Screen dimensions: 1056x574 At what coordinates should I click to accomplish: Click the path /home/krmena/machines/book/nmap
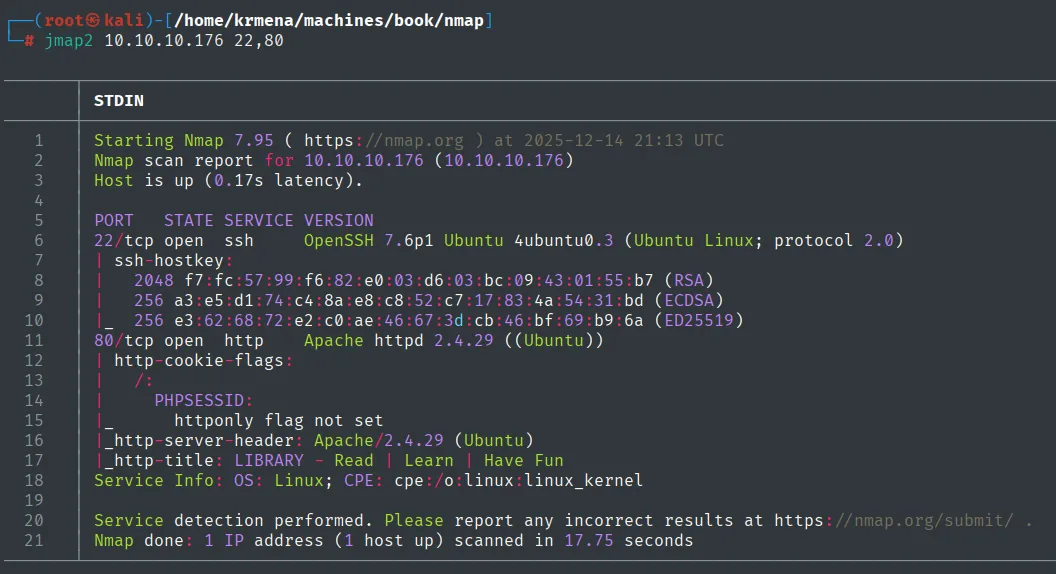pyautogui.click(x=329, y=20)
